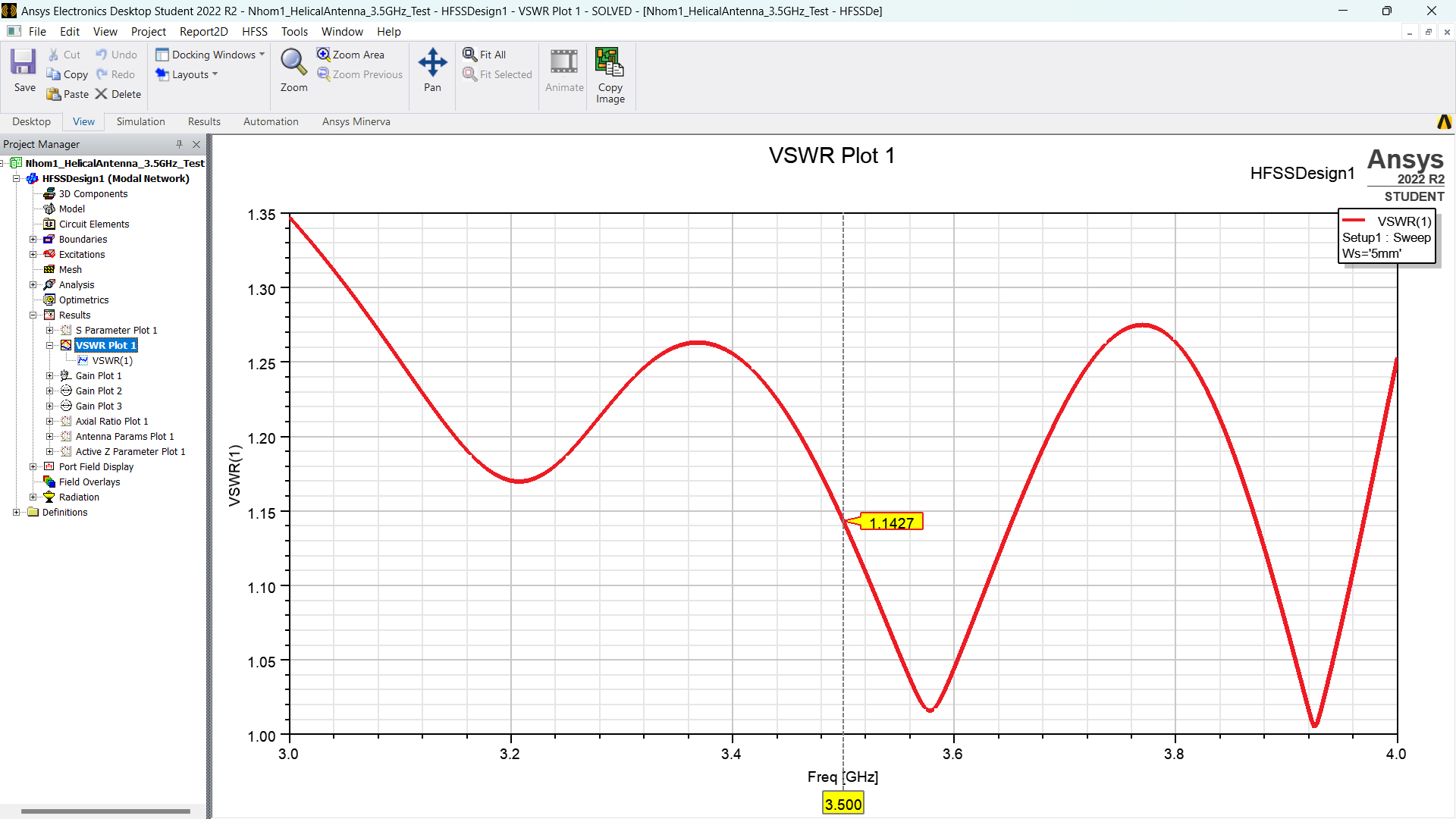This screenshot has width=1456, height=819.
Task: Expand the S Parameter Plot 1 node
Action: 50,330
